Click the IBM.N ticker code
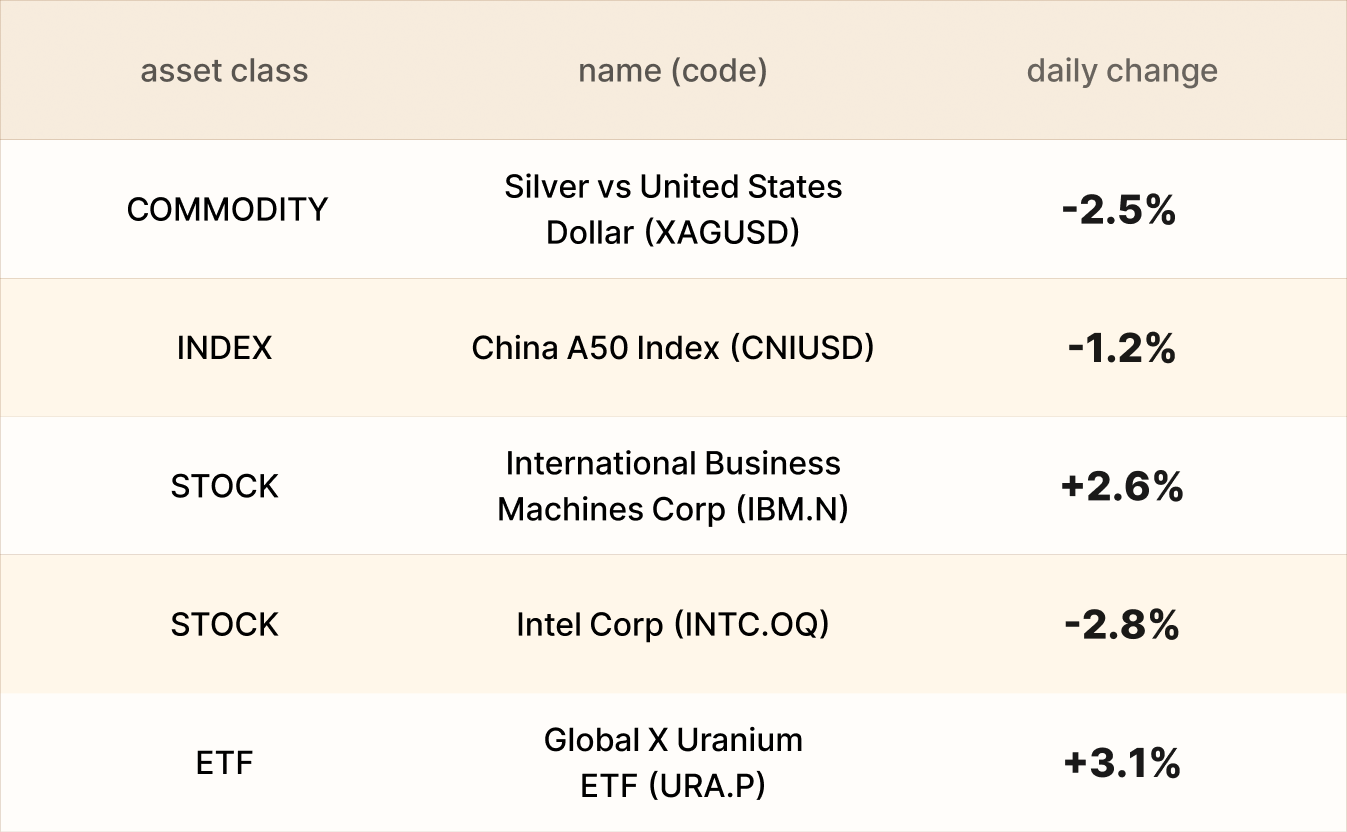The width and height of the screenshot is (1347, 832). click(792, 510)
